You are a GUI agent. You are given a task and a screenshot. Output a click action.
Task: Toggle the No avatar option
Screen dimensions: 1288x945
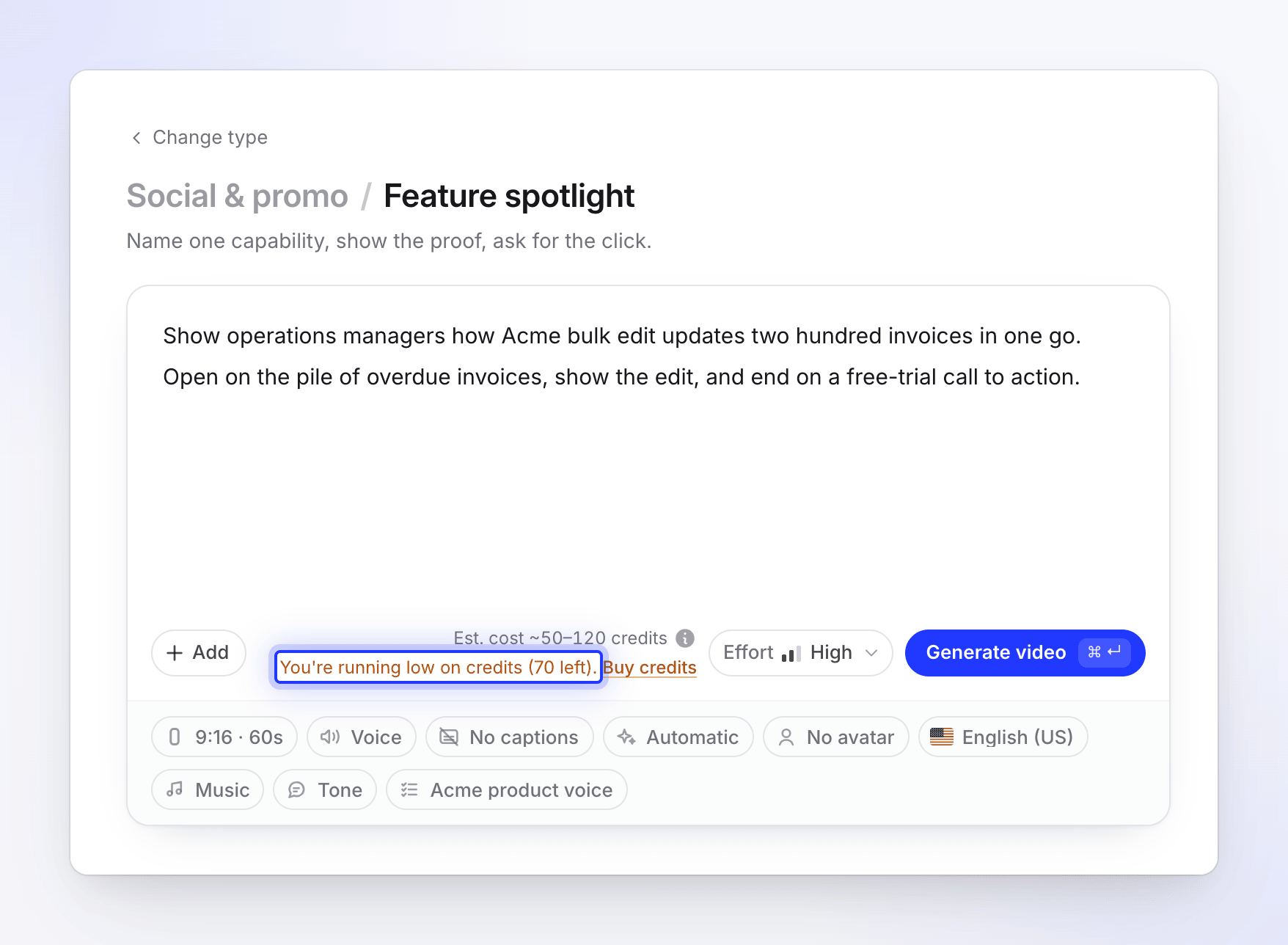[x=836, y=737]
